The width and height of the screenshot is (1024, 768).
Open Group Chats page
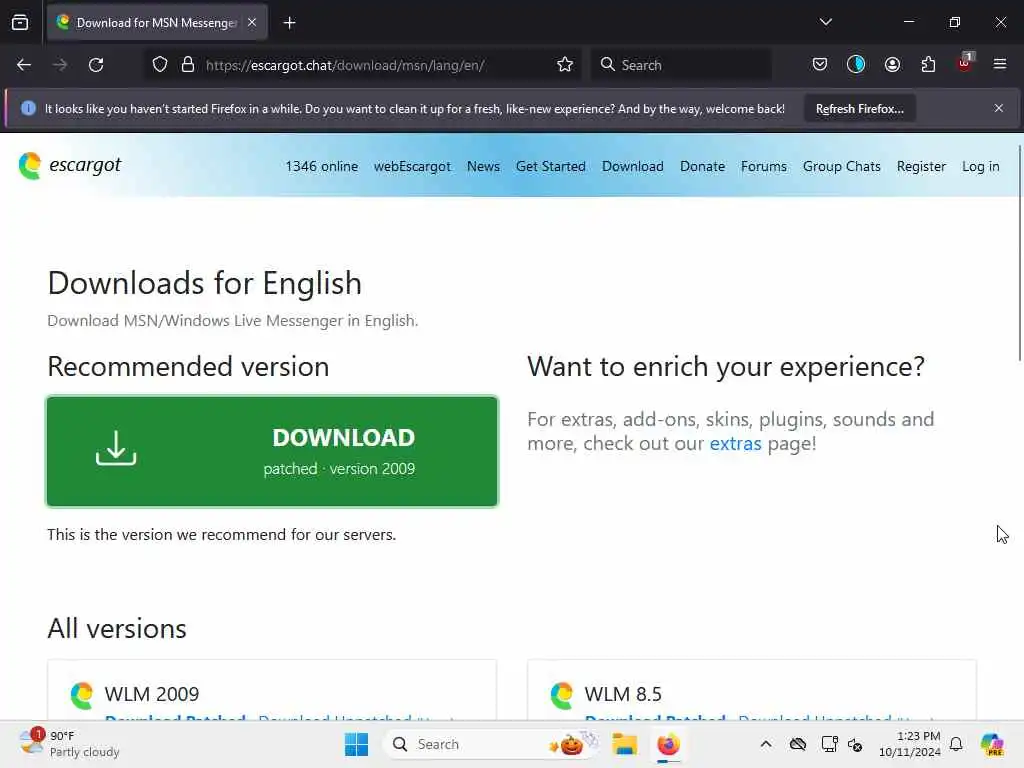tap(841, 167)
